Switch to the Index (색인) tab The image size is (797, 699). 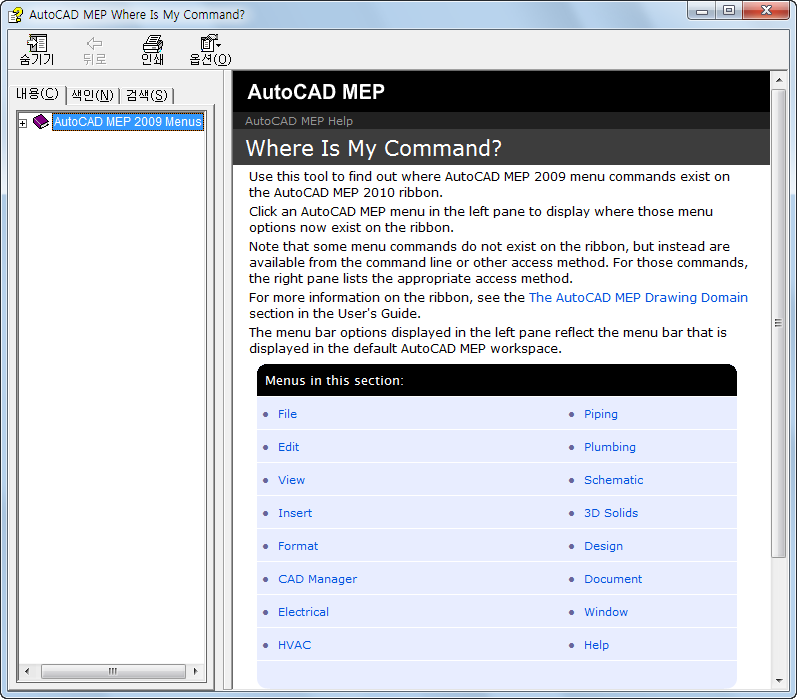pos(93,95)
